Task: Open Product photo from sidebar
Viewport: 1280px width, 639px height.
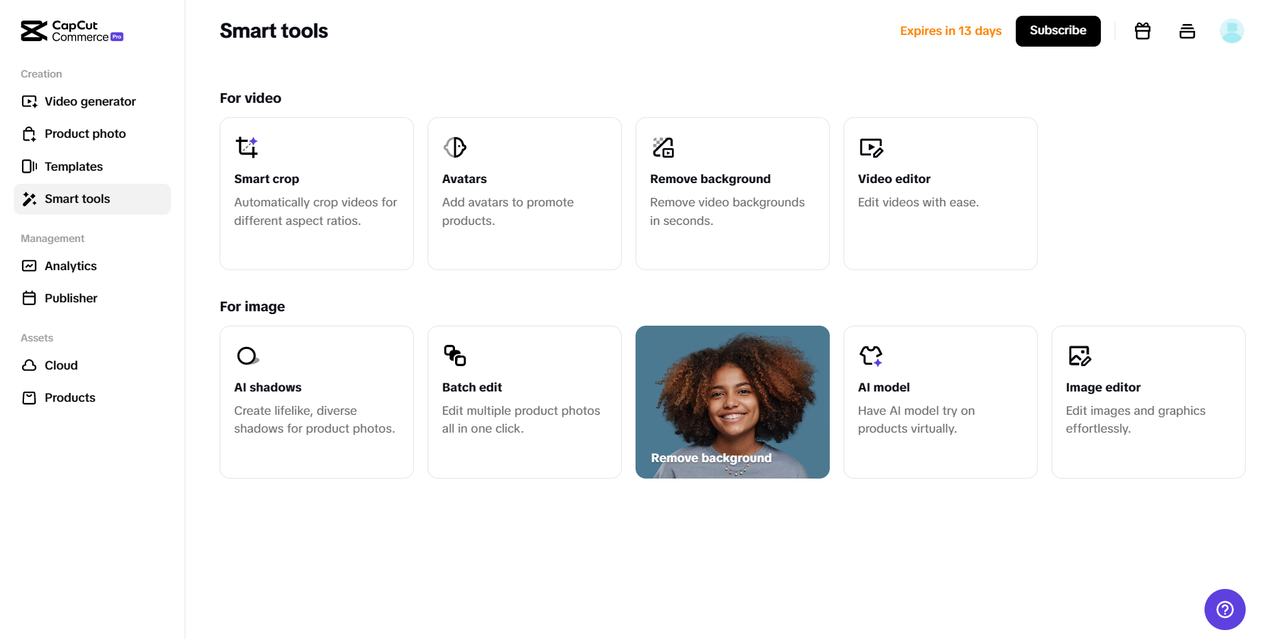Action: click(85, 134)
